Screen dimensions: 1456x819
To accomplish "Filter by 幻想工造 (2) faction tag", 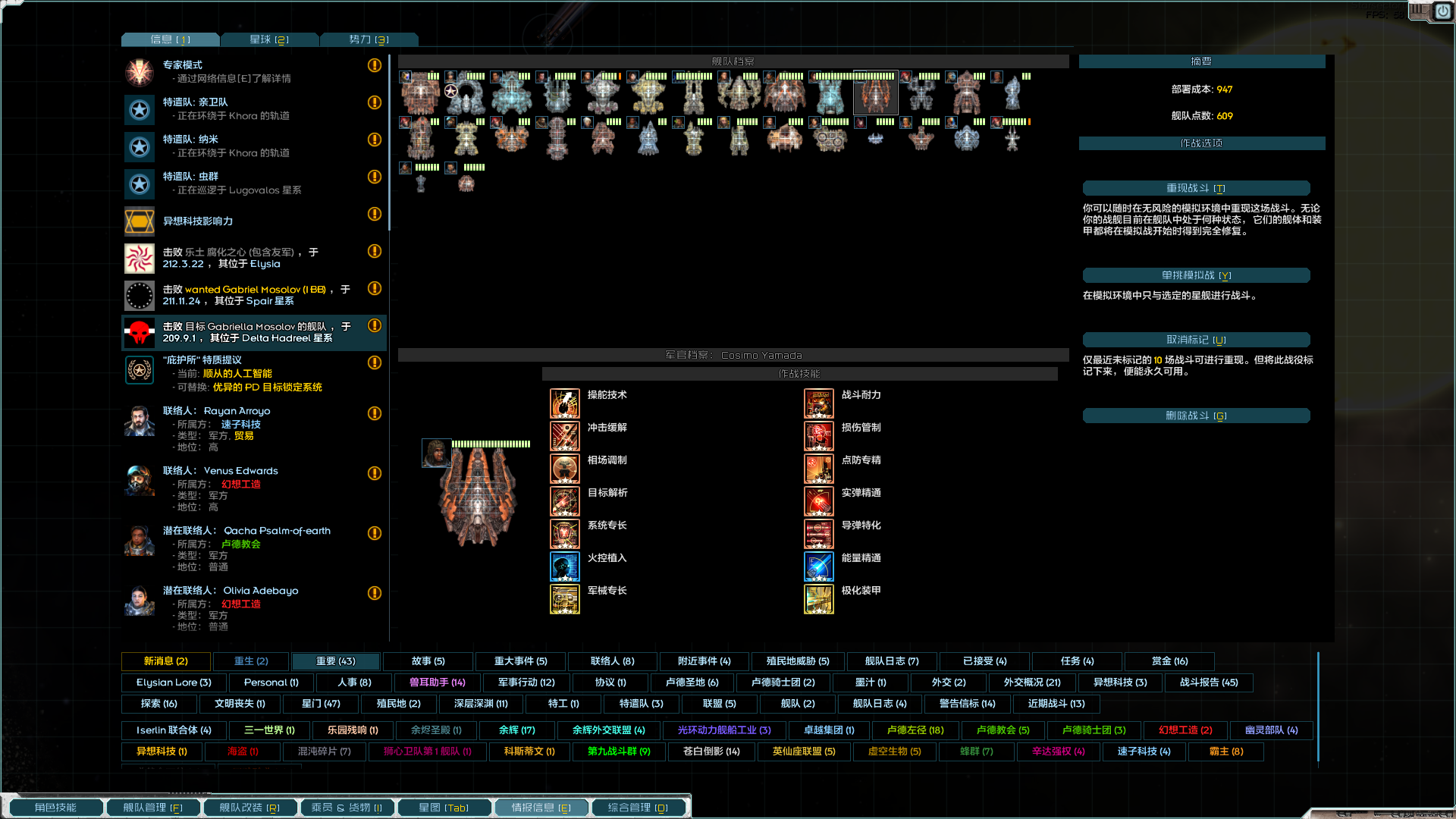I will tap(1185, 730).
